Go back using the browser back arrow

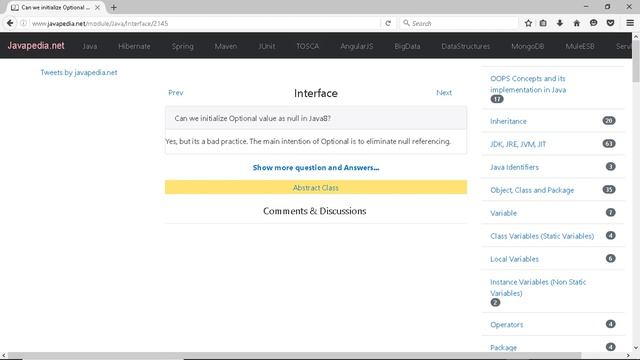[10, 23]
